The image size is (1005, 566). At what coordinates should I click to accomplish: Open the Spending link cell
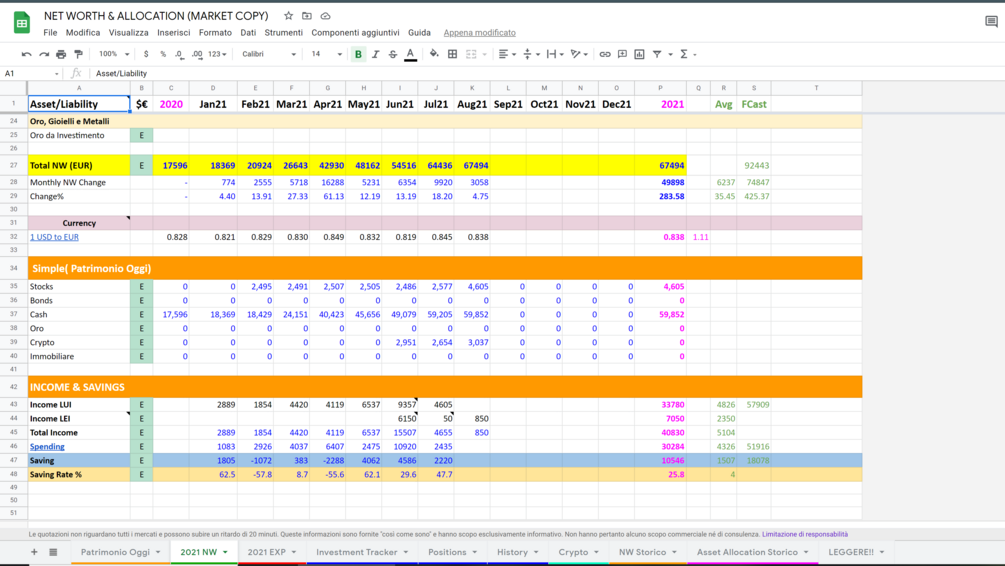click(x=47, y=447)
